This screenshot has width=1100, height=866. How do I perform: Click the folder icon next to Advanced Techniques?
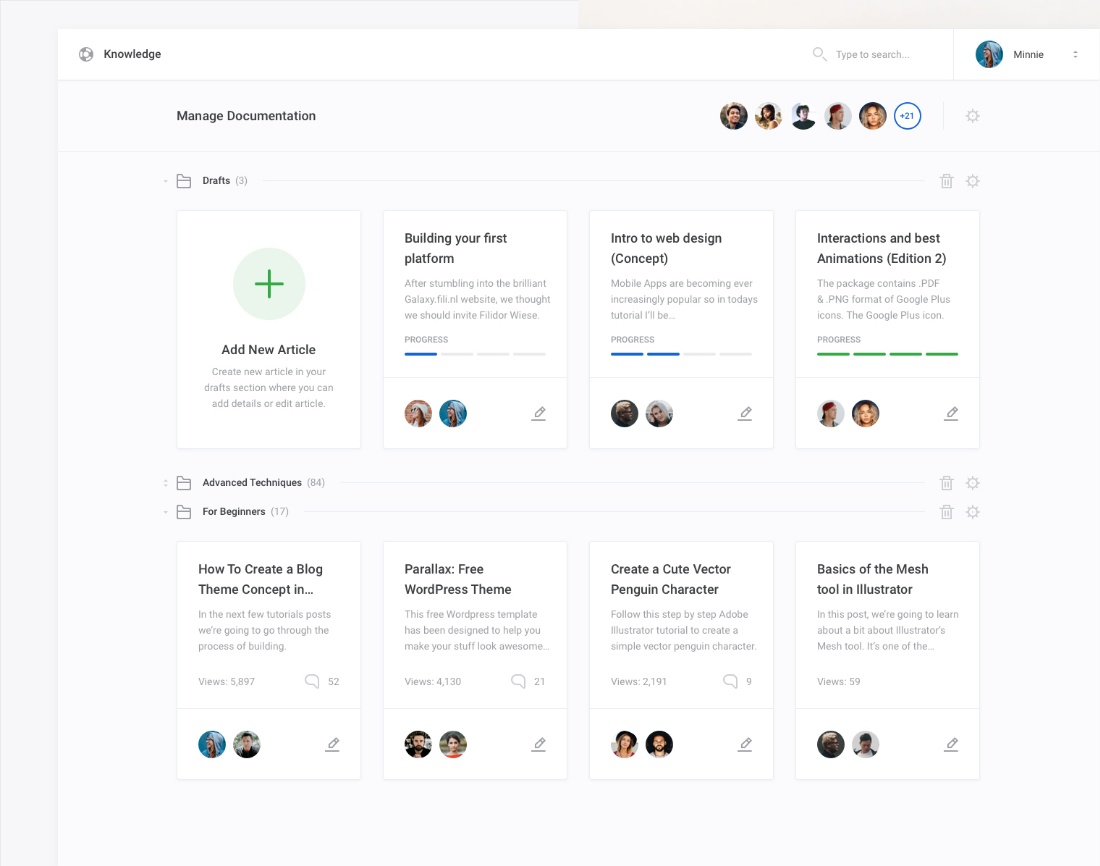[184, 482]
